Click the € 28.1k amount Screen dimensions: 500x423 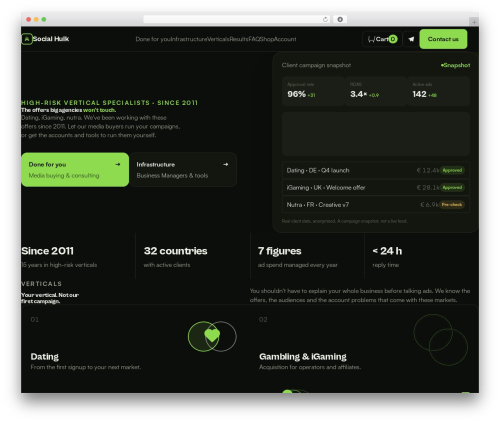(428, 187)
